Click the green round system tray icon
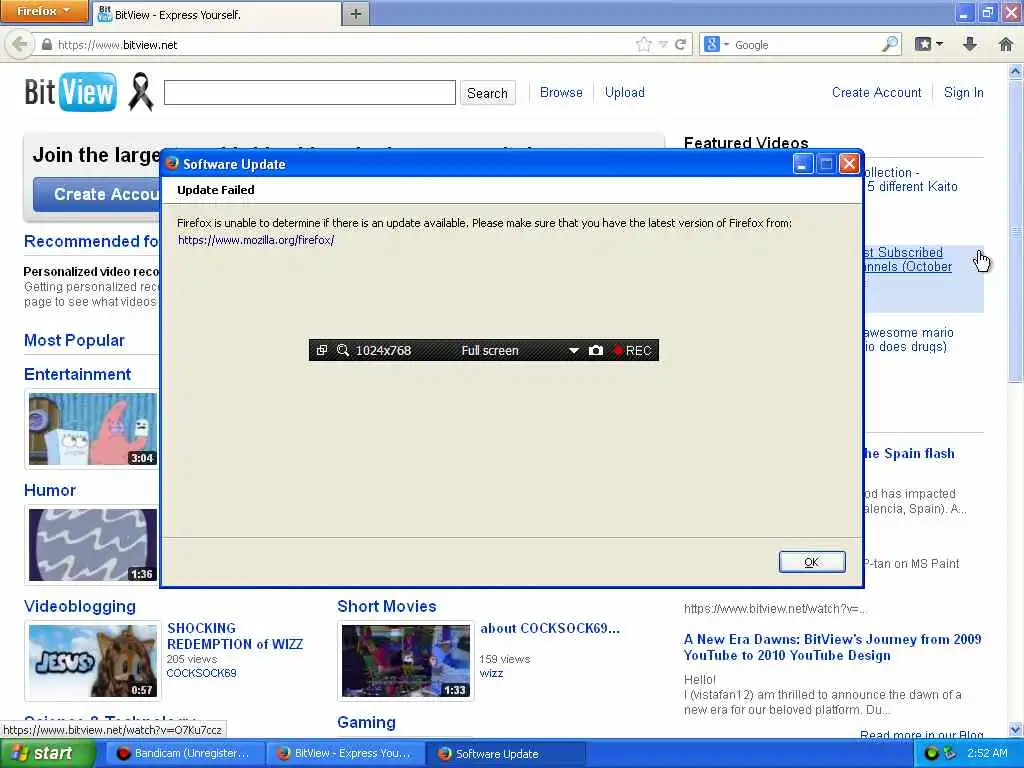 (x=932, y=754)
